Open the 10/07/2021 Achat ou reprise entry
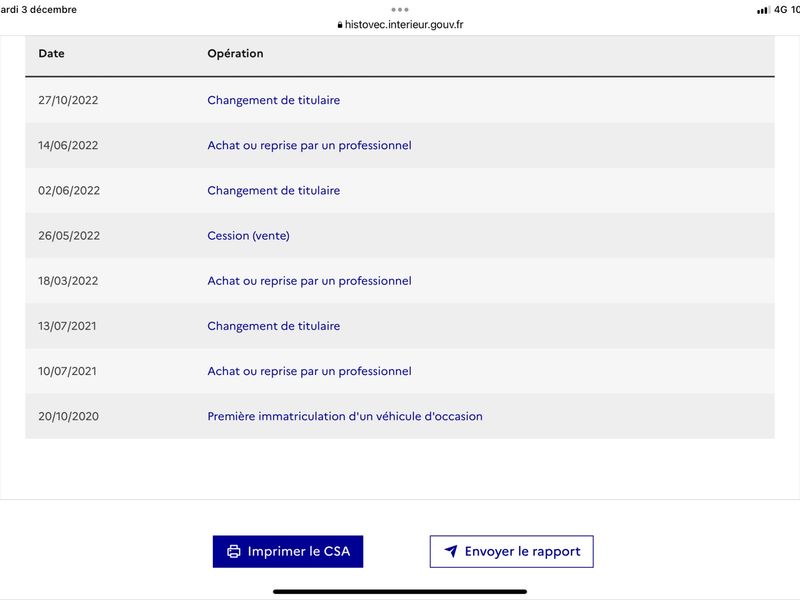 point(309,371)
